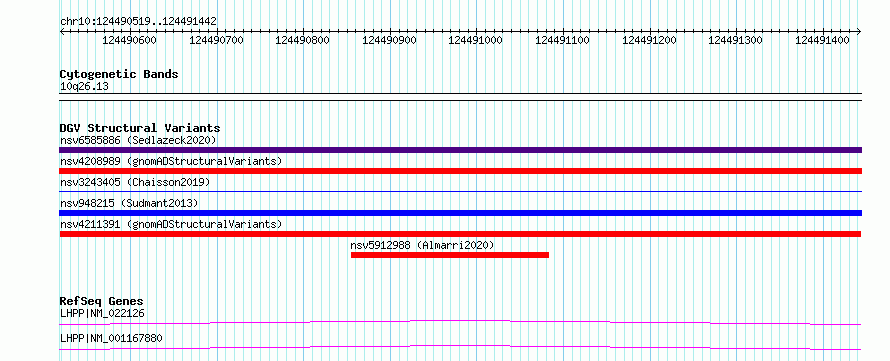Click the chr10:124490519..124491442 region label

138,22
